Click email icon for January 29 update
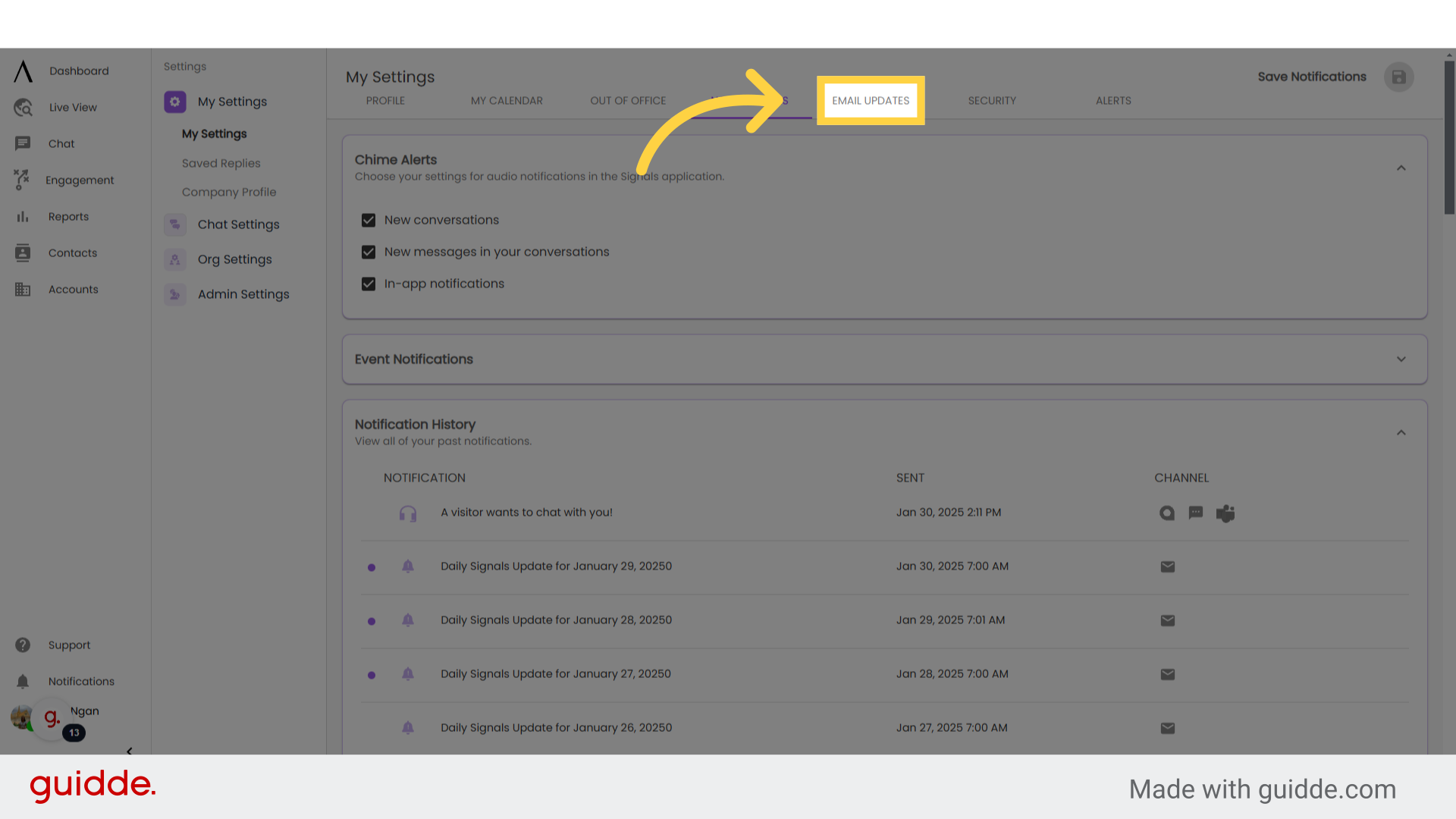 (1168, 566)
